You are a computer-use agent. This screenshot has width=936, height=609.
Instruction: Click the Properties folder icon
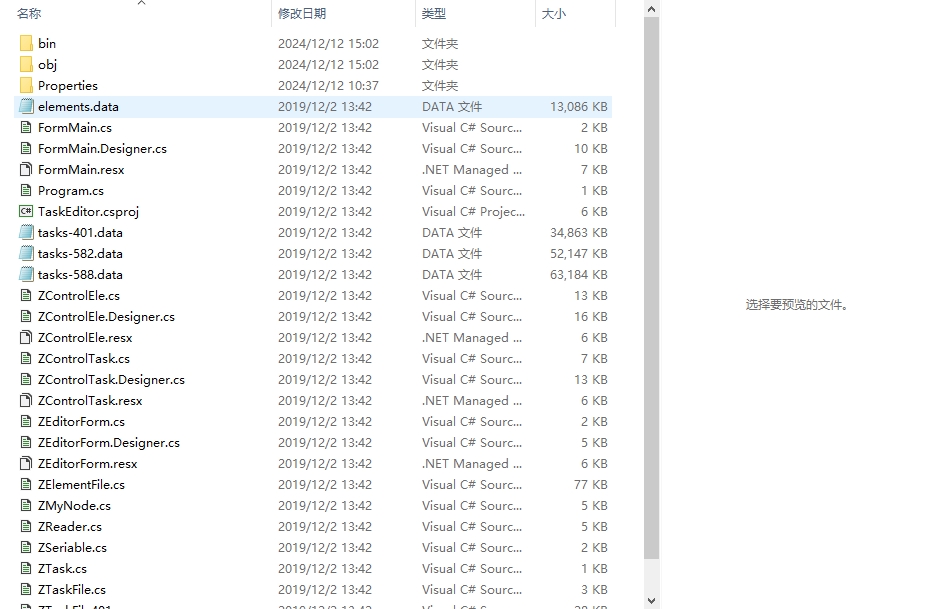coord(26,85)
